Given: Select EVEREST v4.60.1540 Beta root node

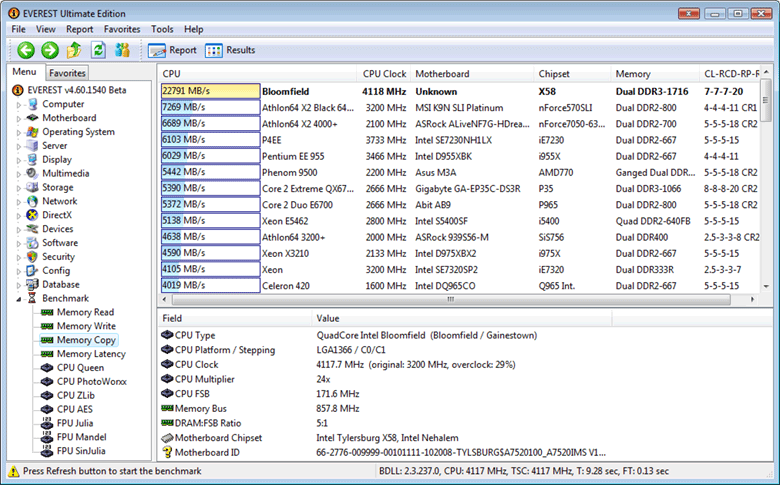Looking at the screenshot, I should tap(77, 90).
